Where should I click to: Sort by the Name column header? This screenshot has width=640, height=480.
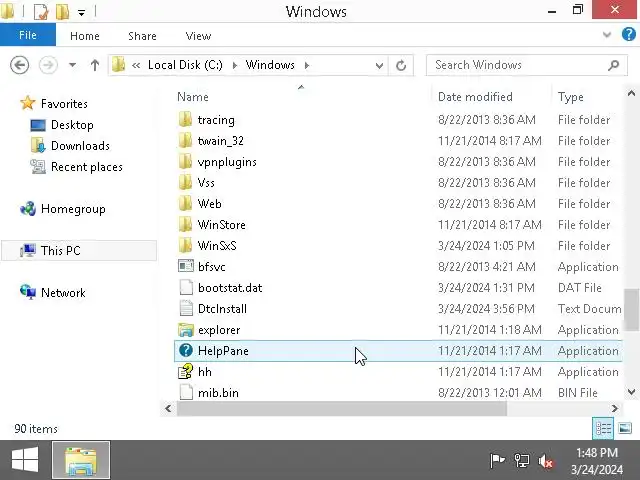click(193, 97)
